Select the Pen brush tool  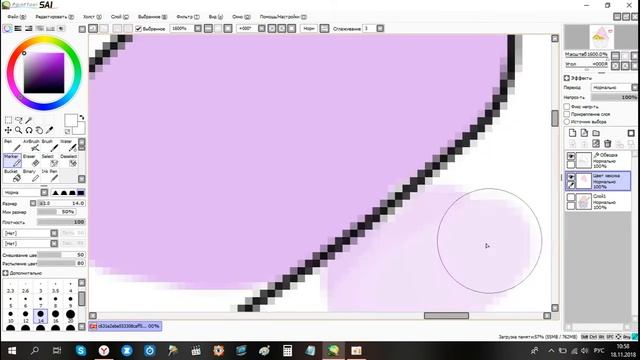[x=12, y=145]
